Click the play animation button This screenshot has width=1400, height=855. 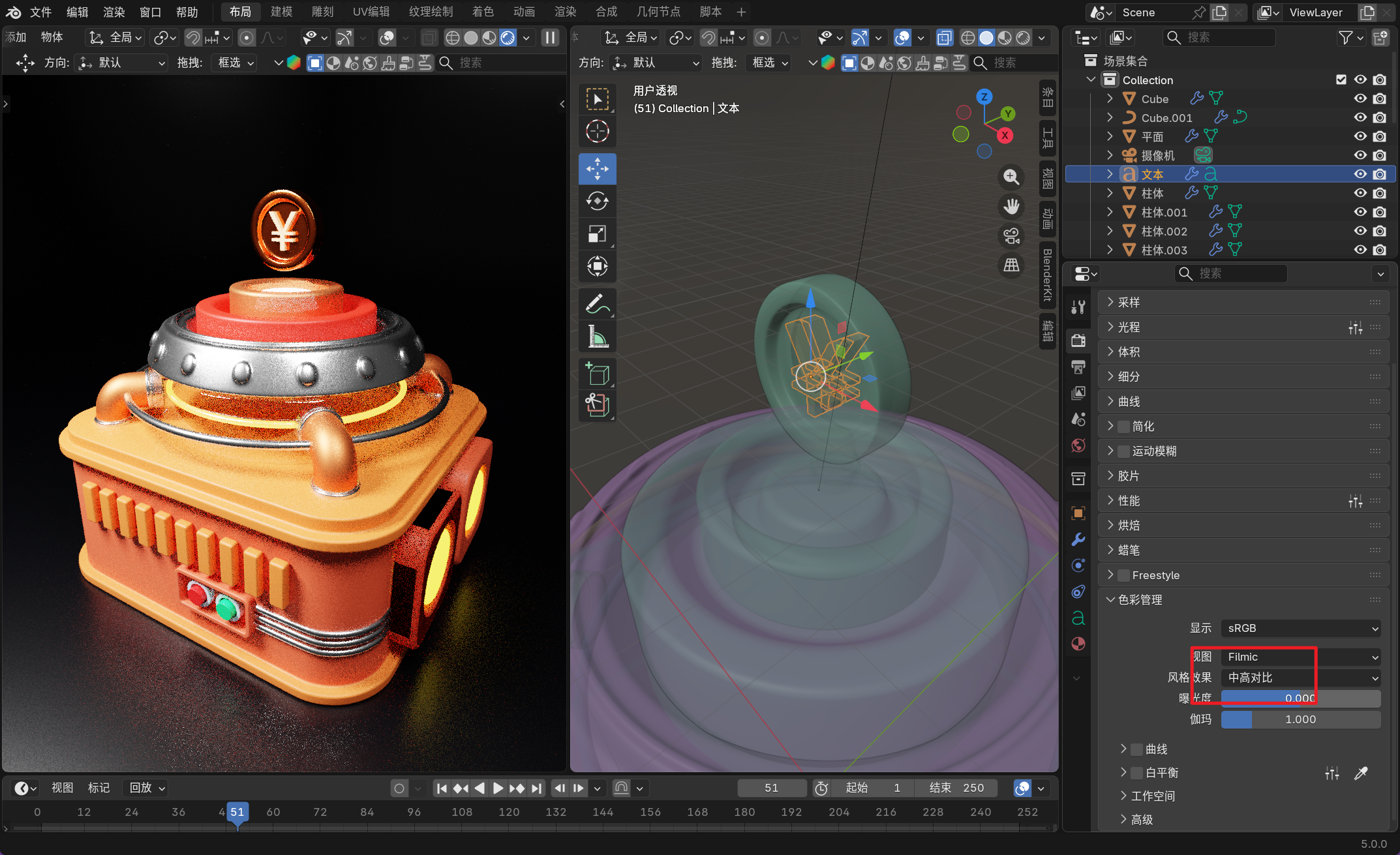pyautogui.click(x=498, y=788)
